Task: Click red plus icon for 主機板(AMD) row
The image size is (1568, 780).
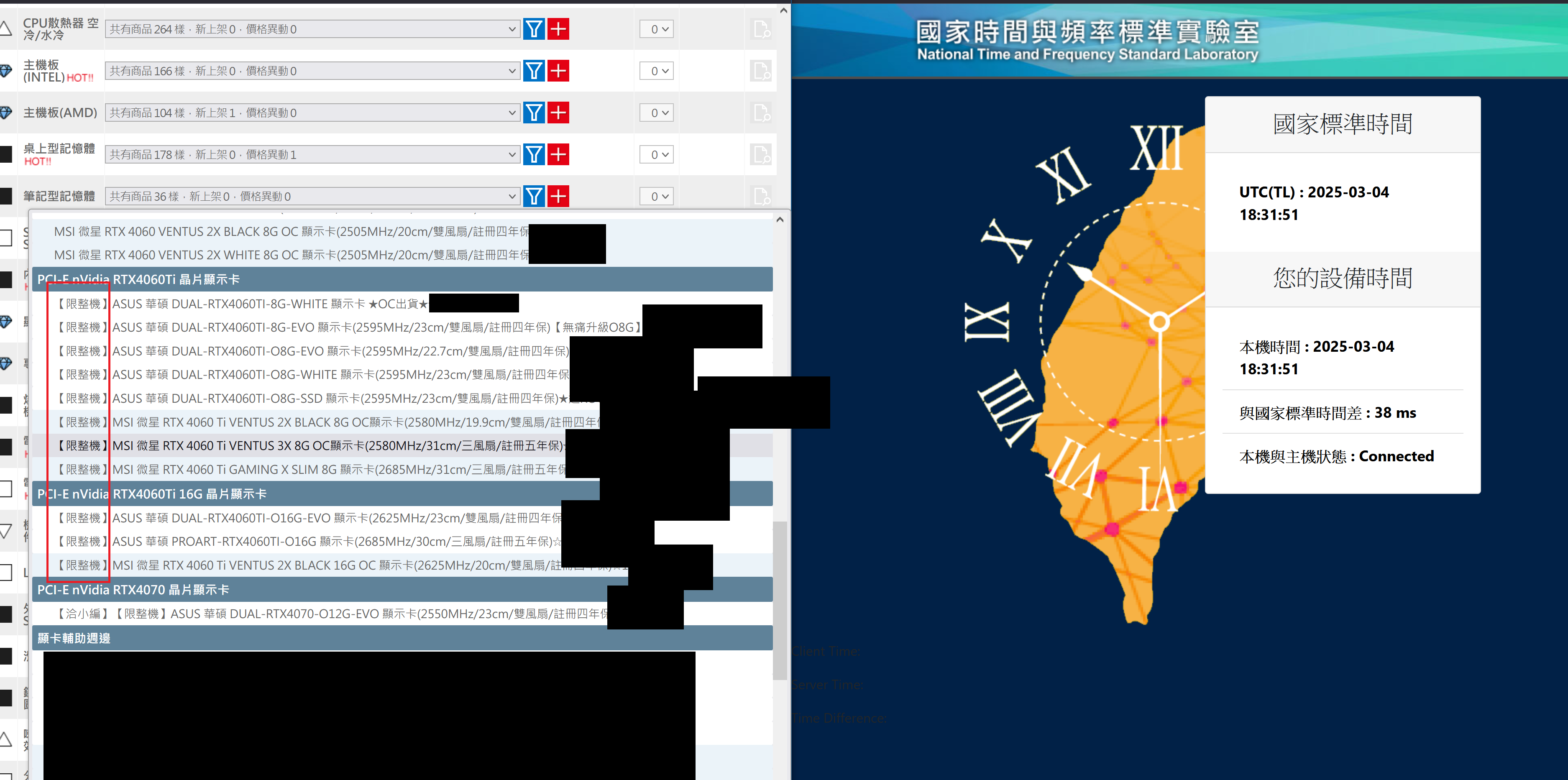Action: click(558, 113)
